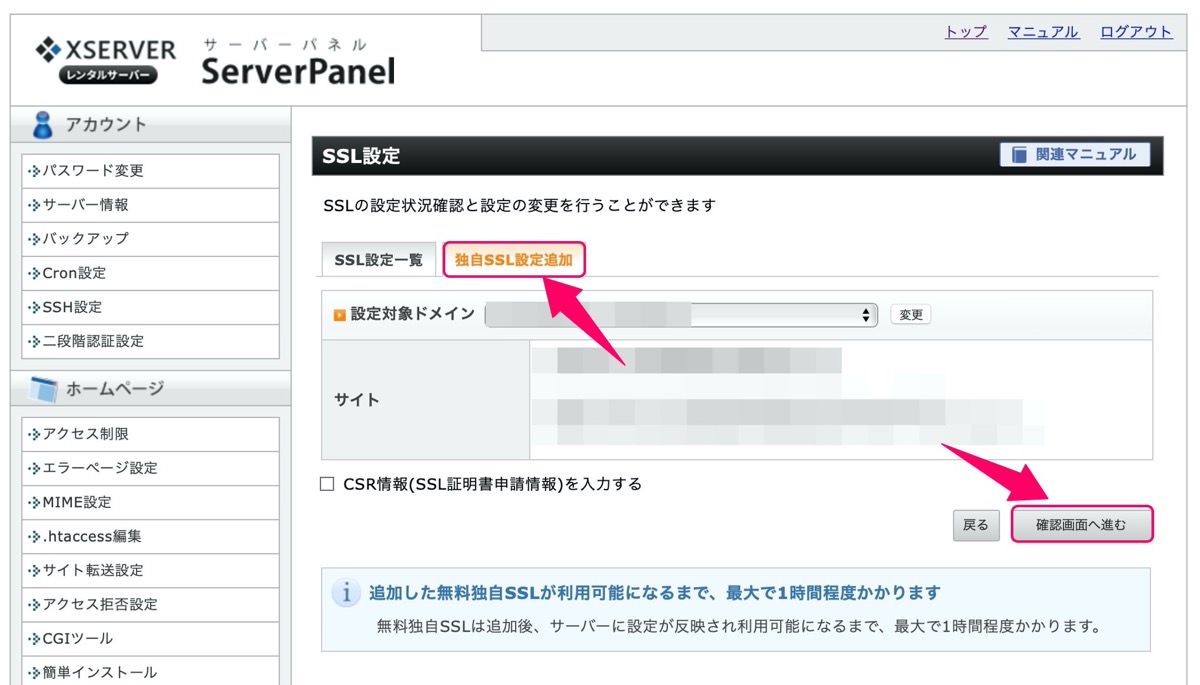
Task: Click the account person icon
Action: coord(42,125)
